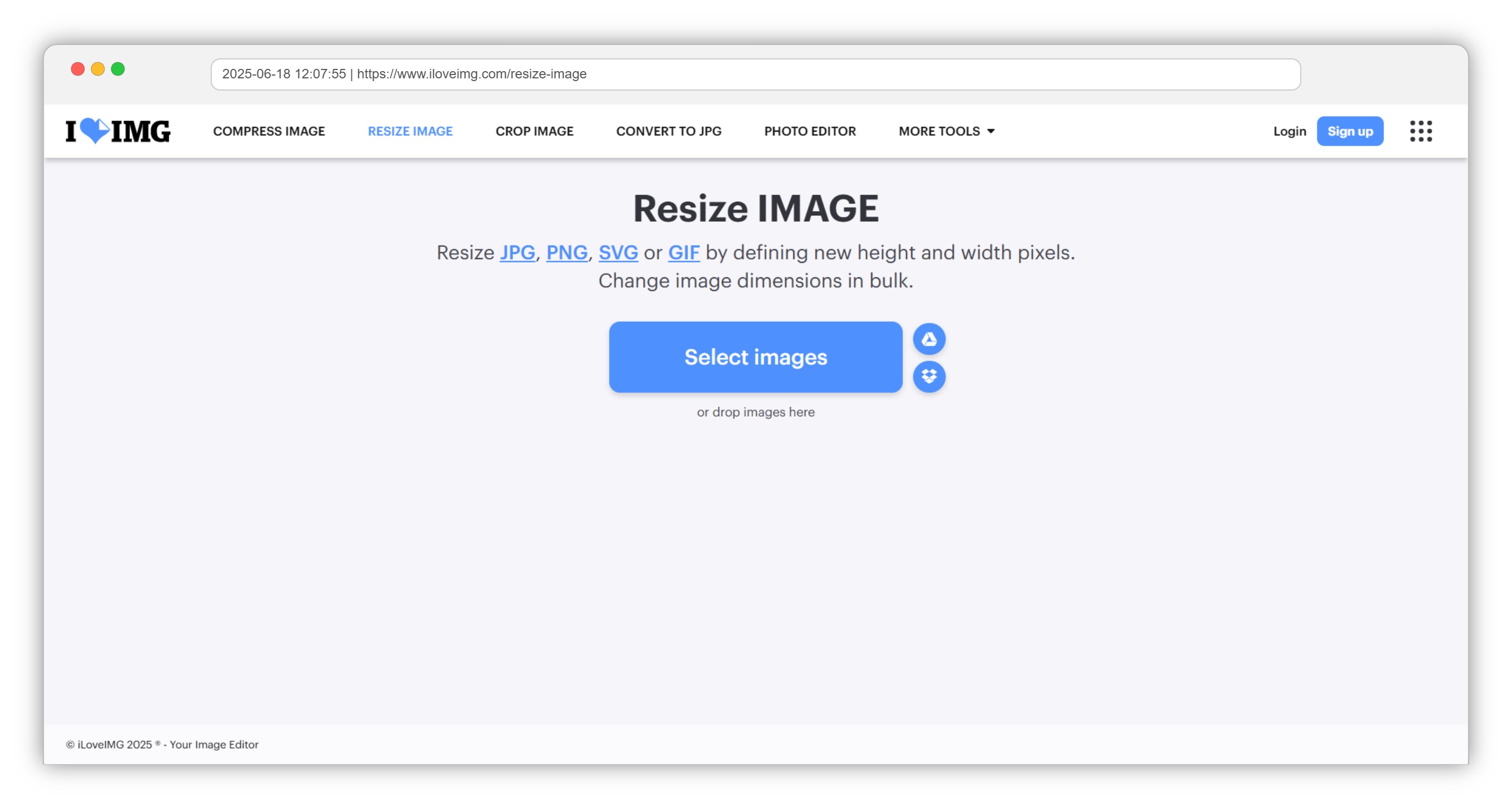Open the nine-dot apps grid menu
The width and height of the screenshot is (1512, 808).
[1420, 131]
